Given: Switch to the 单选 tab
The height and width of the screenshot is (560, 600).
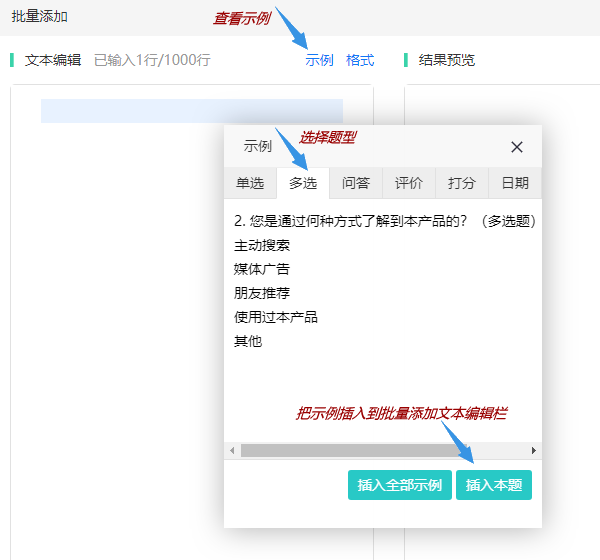Looking at the screenshot, I should coord(250,183).
